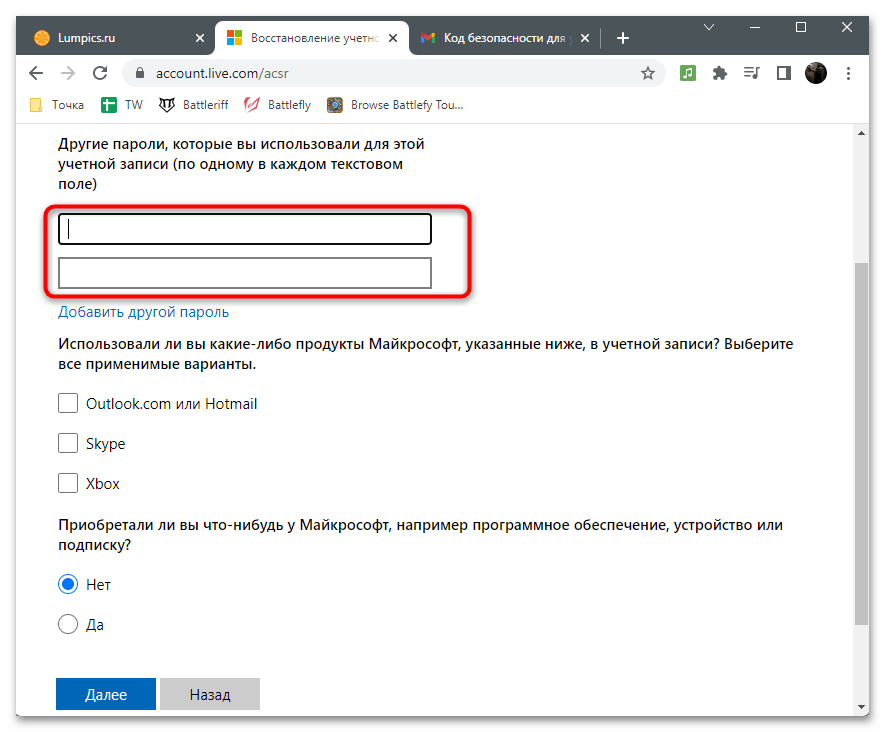
Task: Close the Gmail security code tab
Action: tap(585, 38)
